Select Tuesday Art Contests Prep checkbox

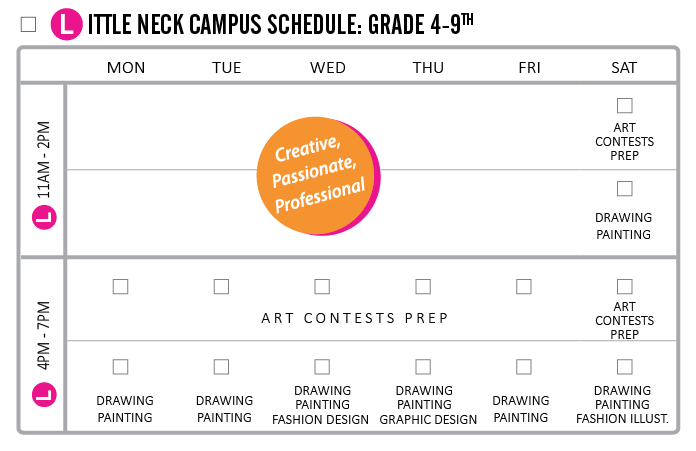click(221, 286)
